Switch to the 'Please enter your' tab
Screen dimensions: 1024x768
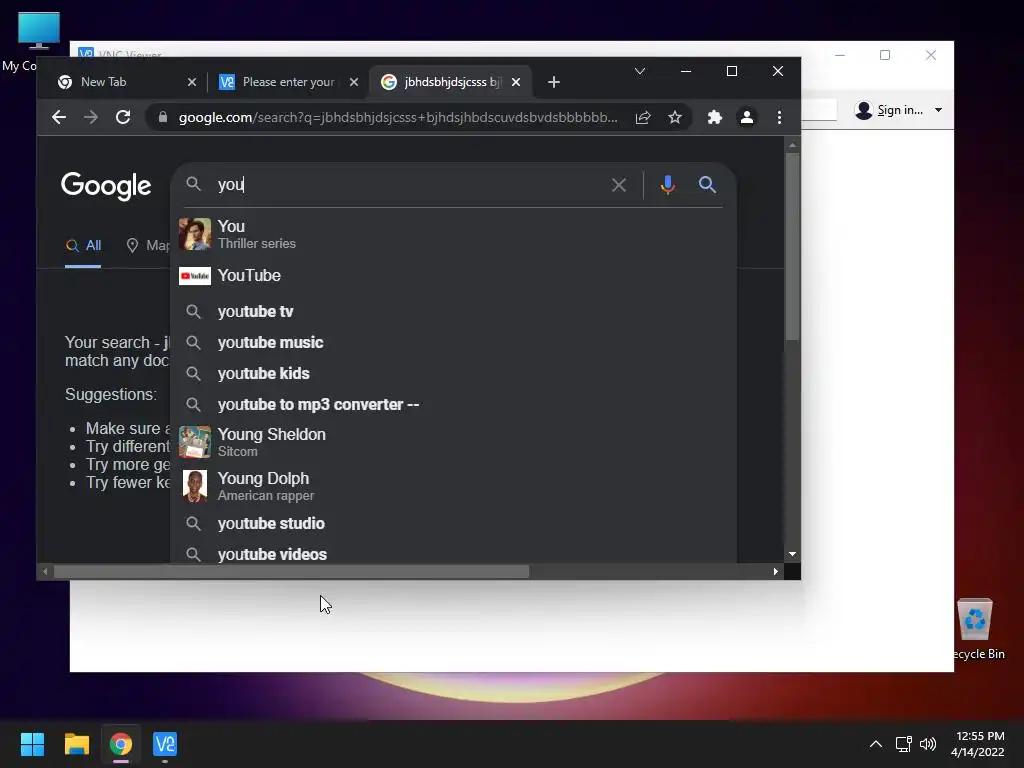(288, 82)
